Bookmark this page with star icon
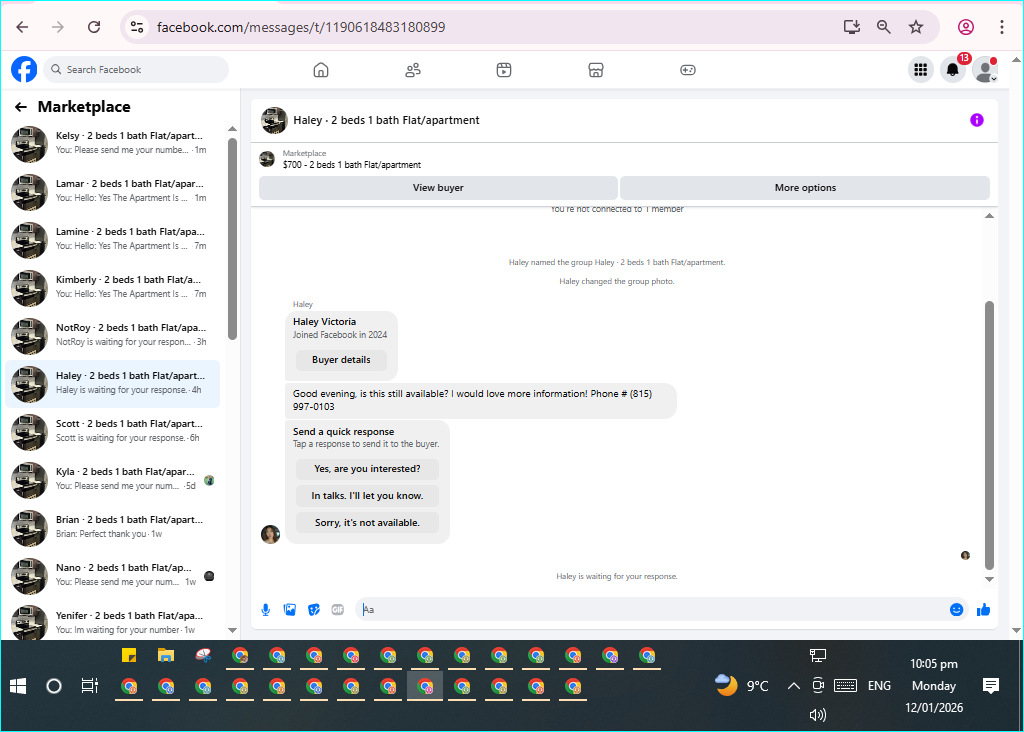The width and height of the screenshot is (1024, 732). [x=916, y=27]
